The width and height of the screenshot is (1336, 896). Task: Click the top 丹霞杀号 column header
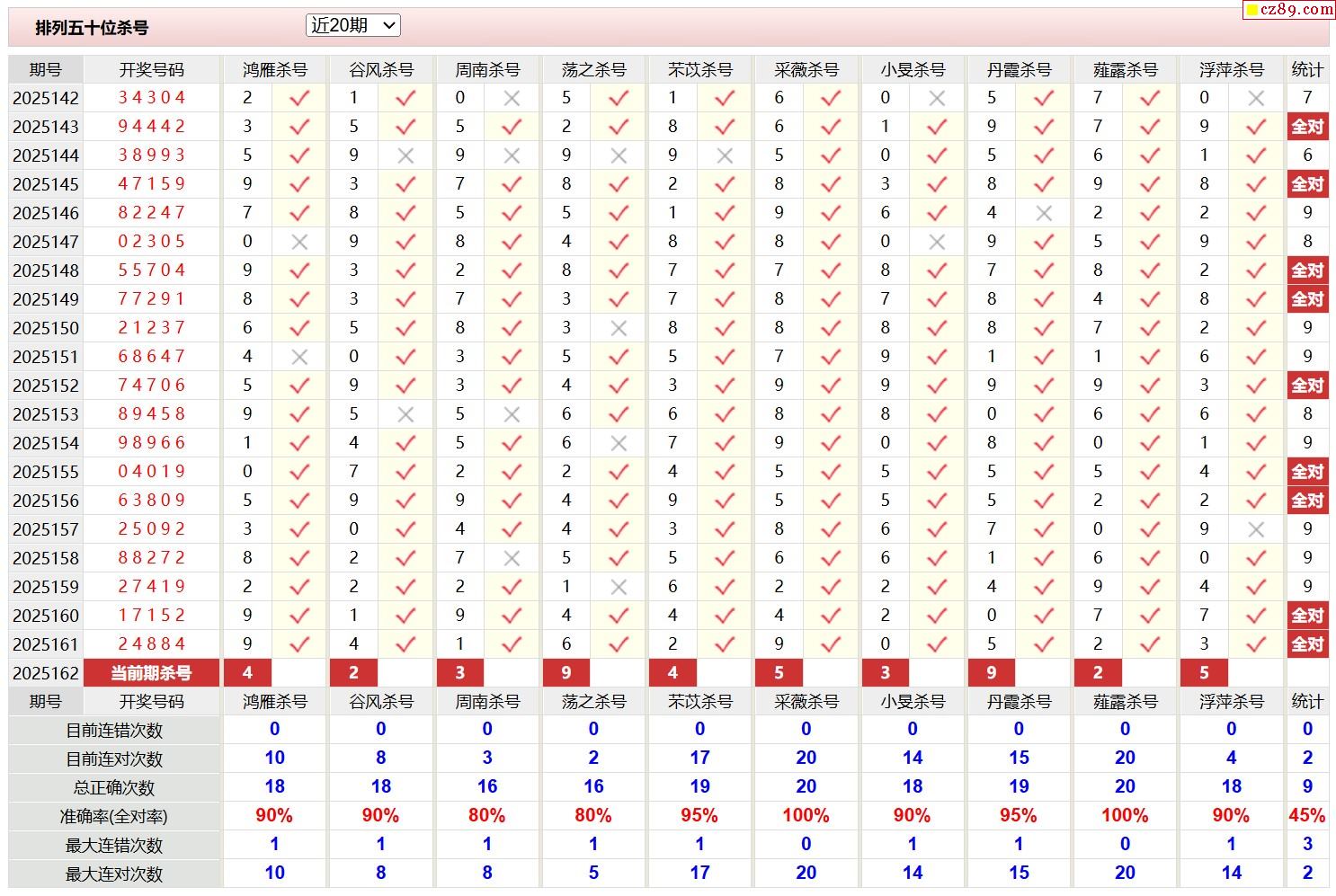pyautogui.click(x=1019, y=69)
